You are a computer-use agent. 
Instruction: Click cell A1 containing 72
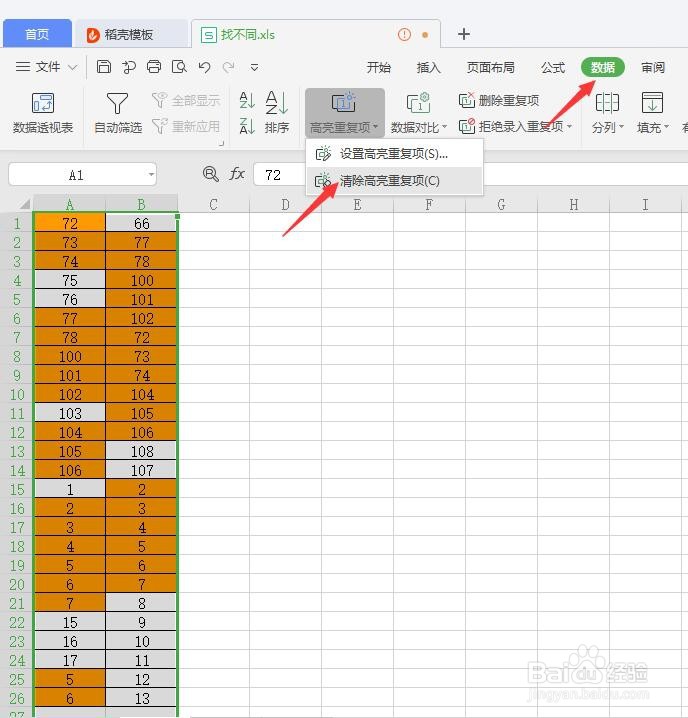pos(70,223)
